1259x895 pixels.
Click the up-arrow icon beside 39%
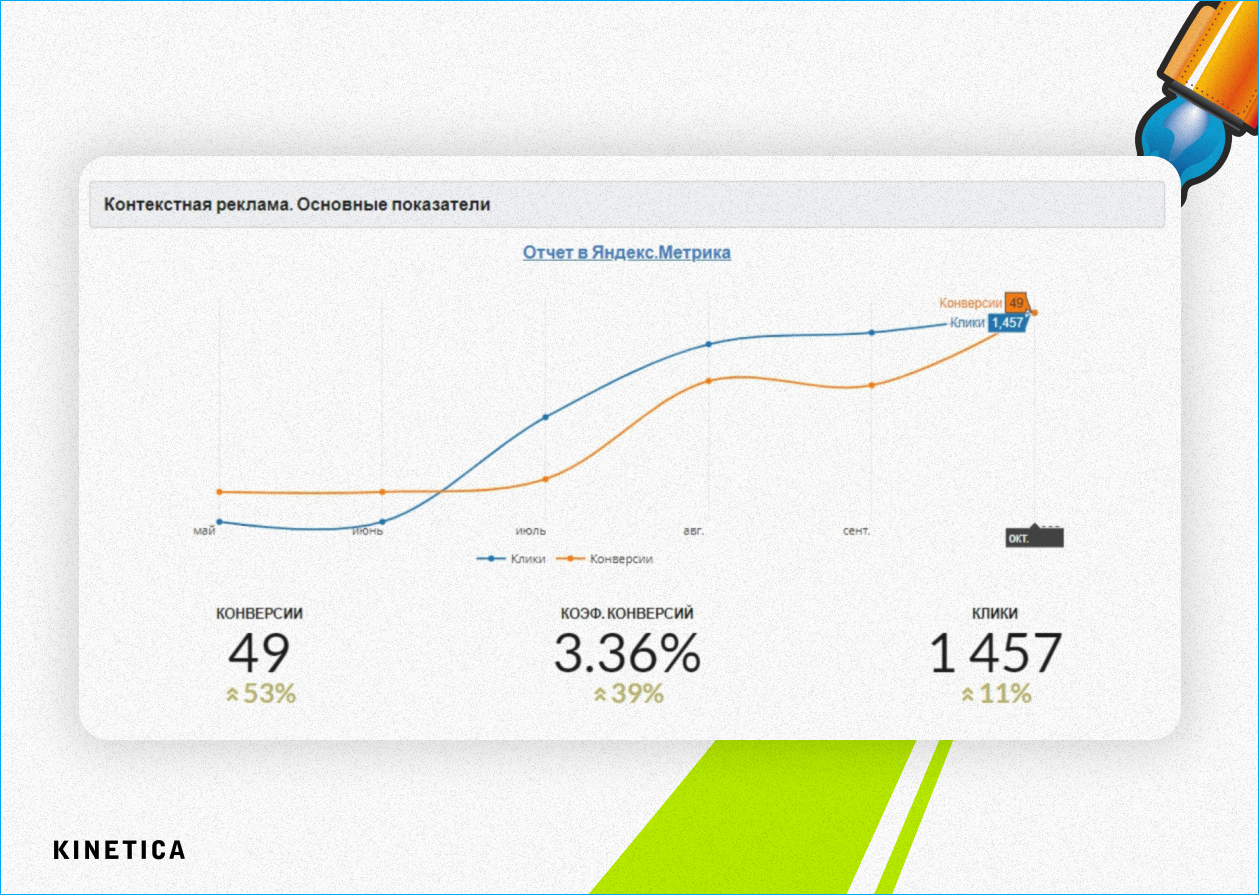(x=600, y=694)
